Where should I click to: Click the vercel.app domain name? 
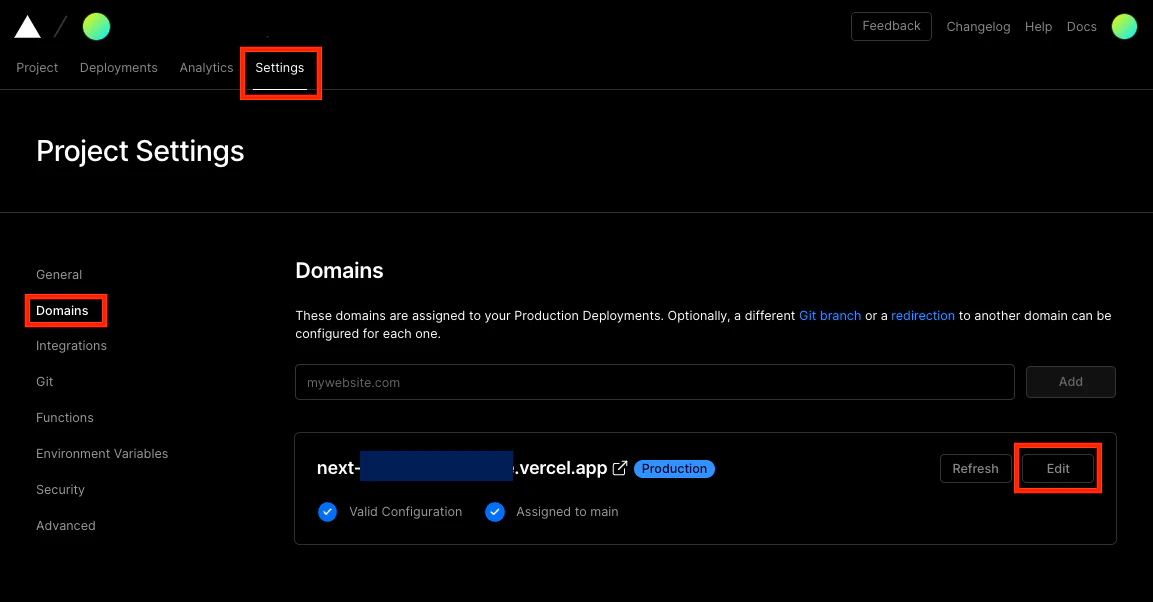462,467
